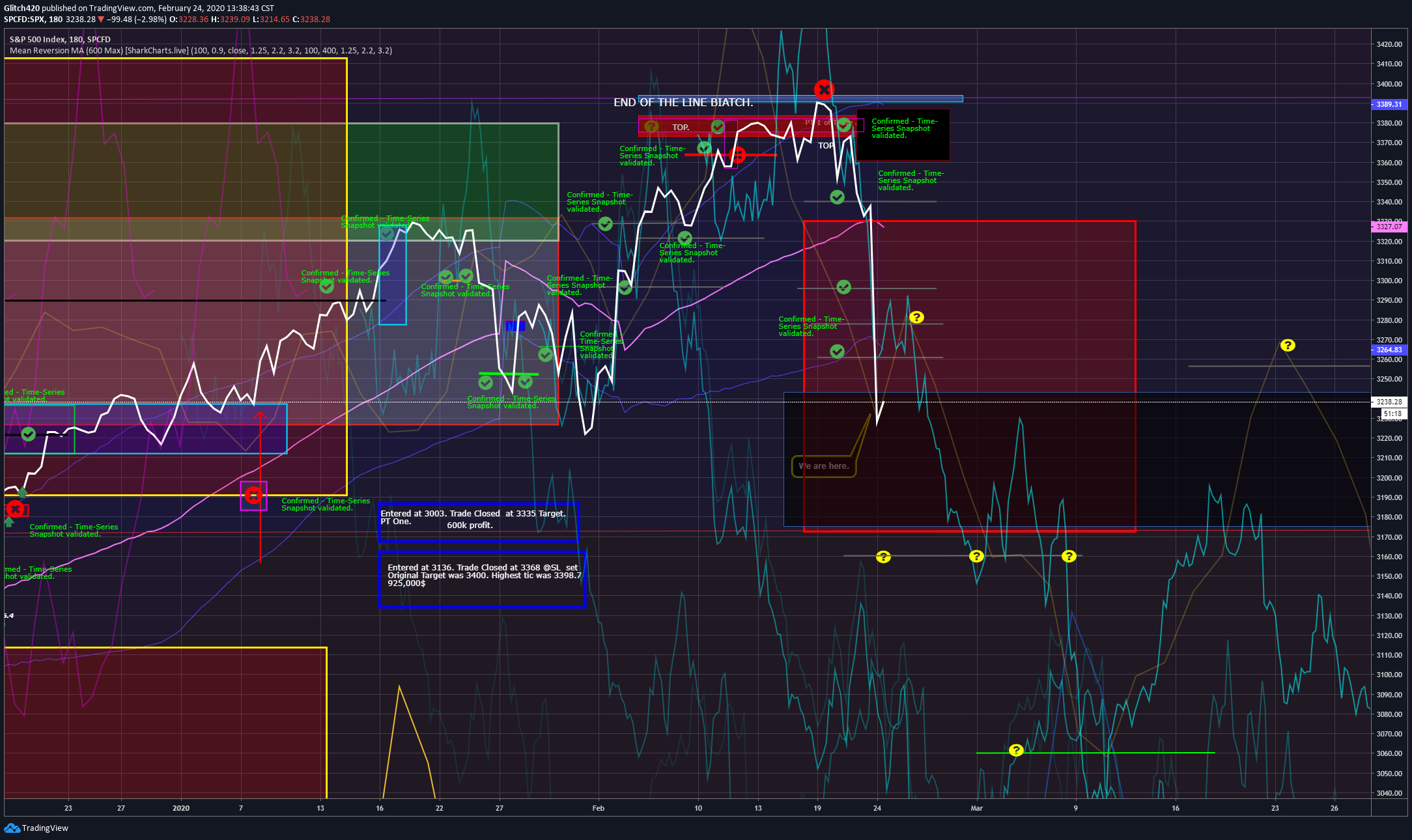Screen dimensions: 1412x840
Task: Select the orange question mark beside the TOP. label
Action: (x=651, y=126)
